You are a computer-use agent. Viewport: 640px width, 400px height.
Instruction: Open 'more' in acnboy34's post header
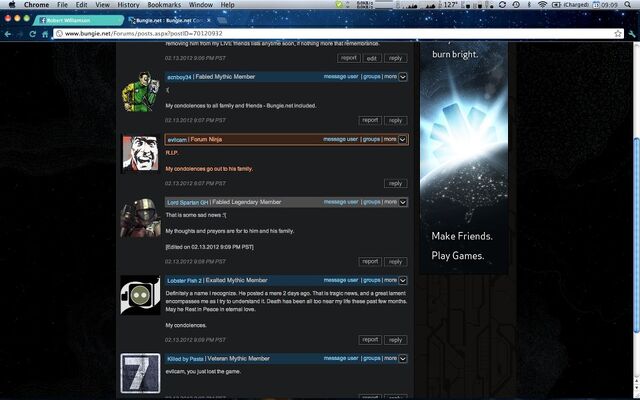(x=390, y=76)
